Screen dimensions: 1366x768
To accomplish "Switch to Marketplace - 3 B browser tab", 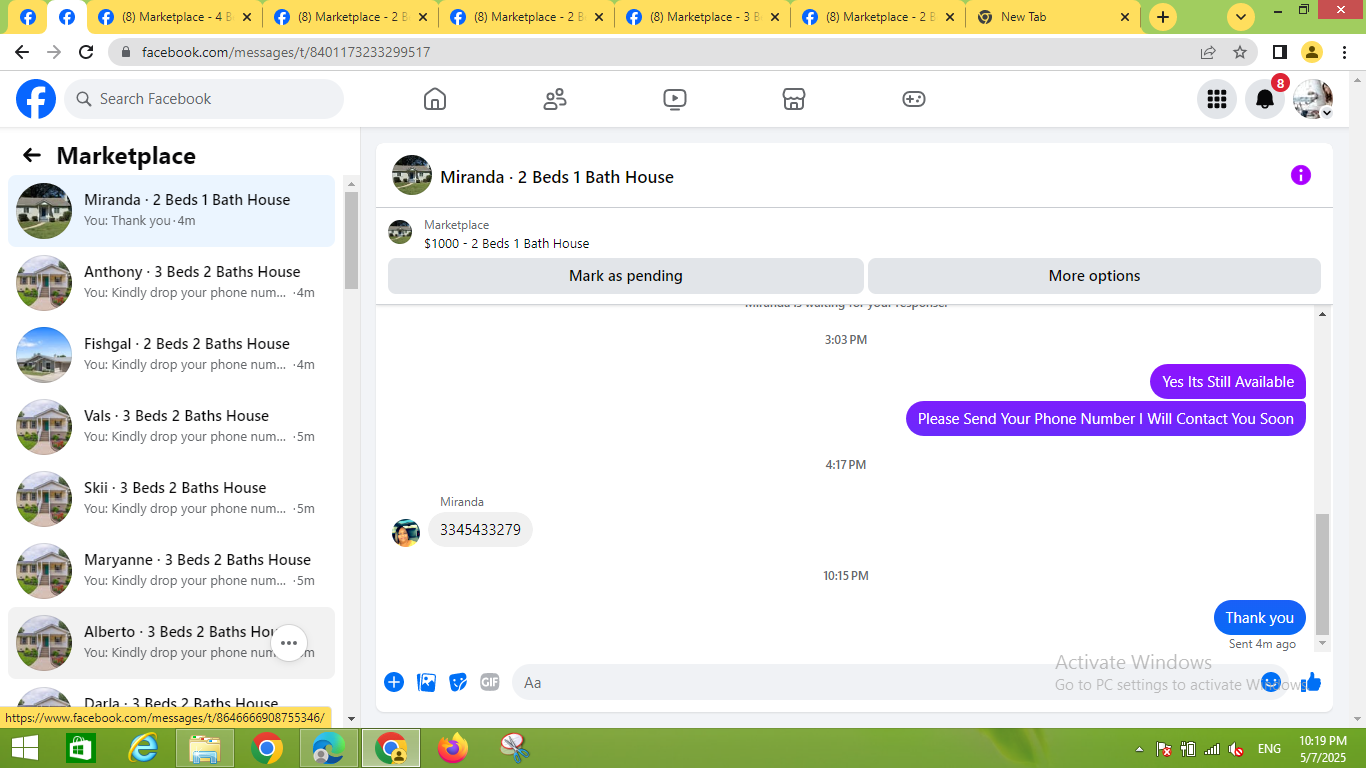I will (x=704, y=17).
